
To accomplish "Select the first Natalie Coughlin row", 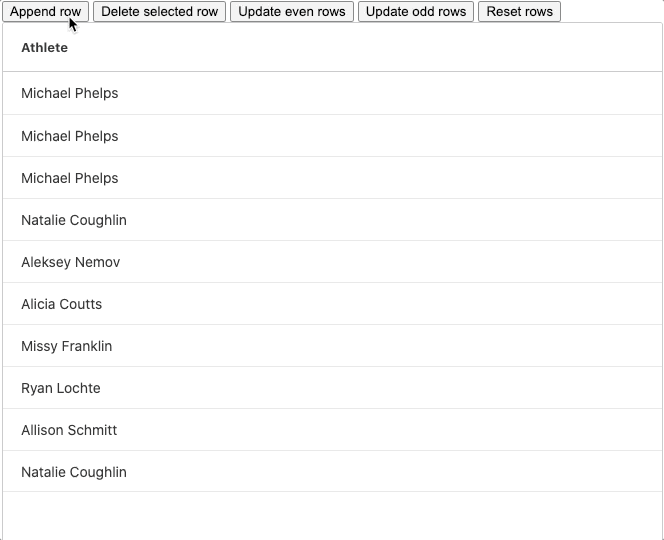I will [332, 219].
